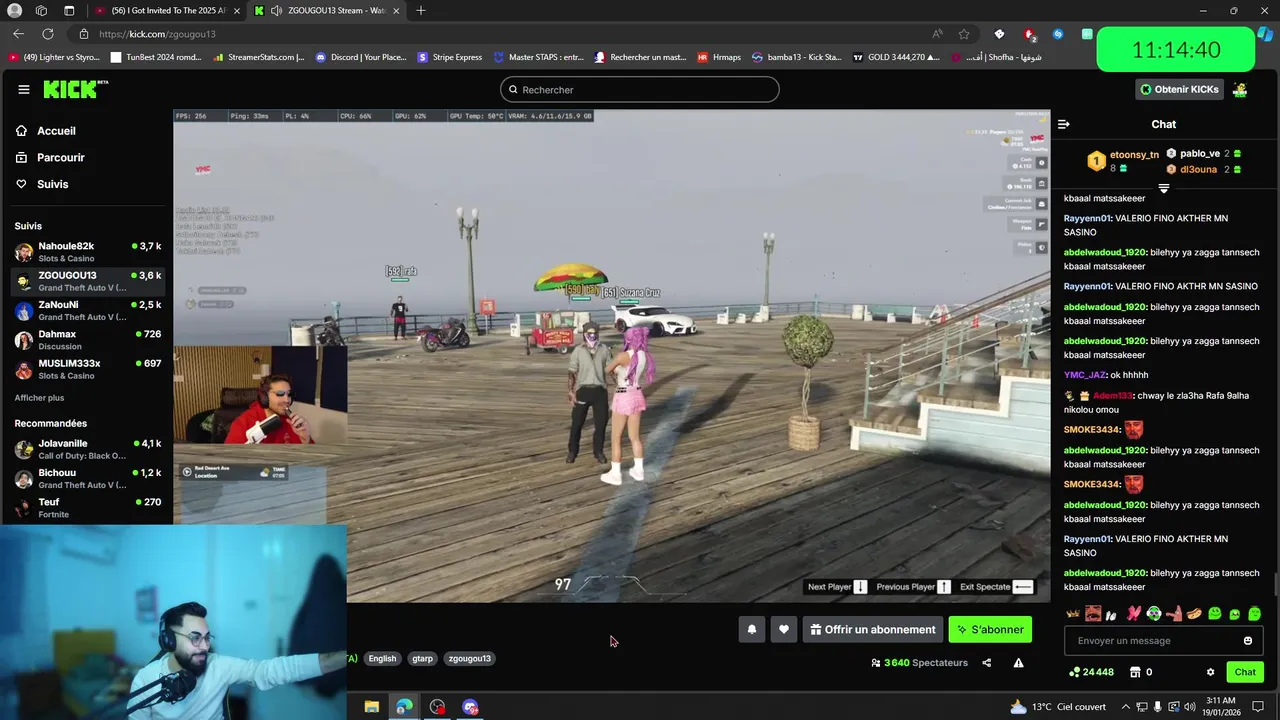Open recommended channel Teuf
Screen dimensions: 1280x720
[x=88, y=507]
